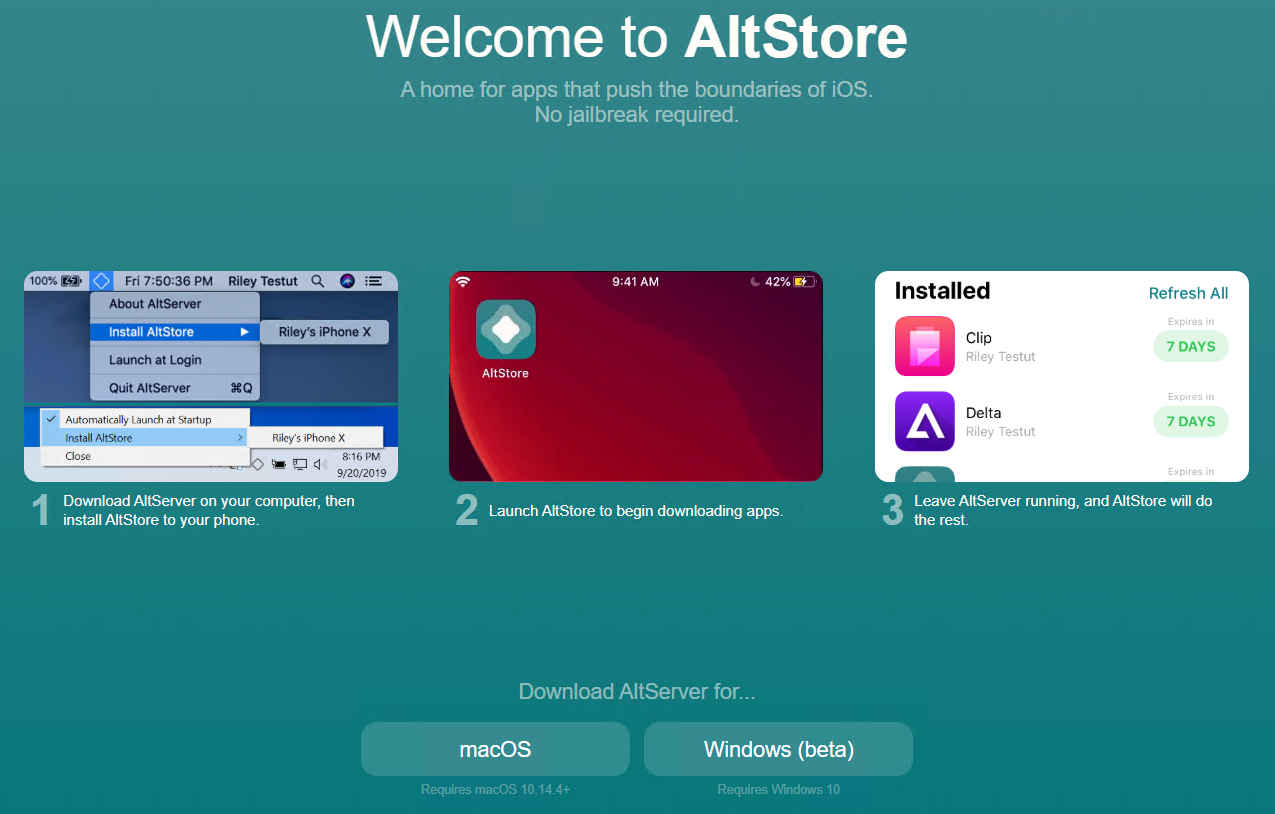The height and width of the screenshot is (814, 1275).
Task: Click the 8:16 PM Windows taskbar clock
Action: point(360,456)
